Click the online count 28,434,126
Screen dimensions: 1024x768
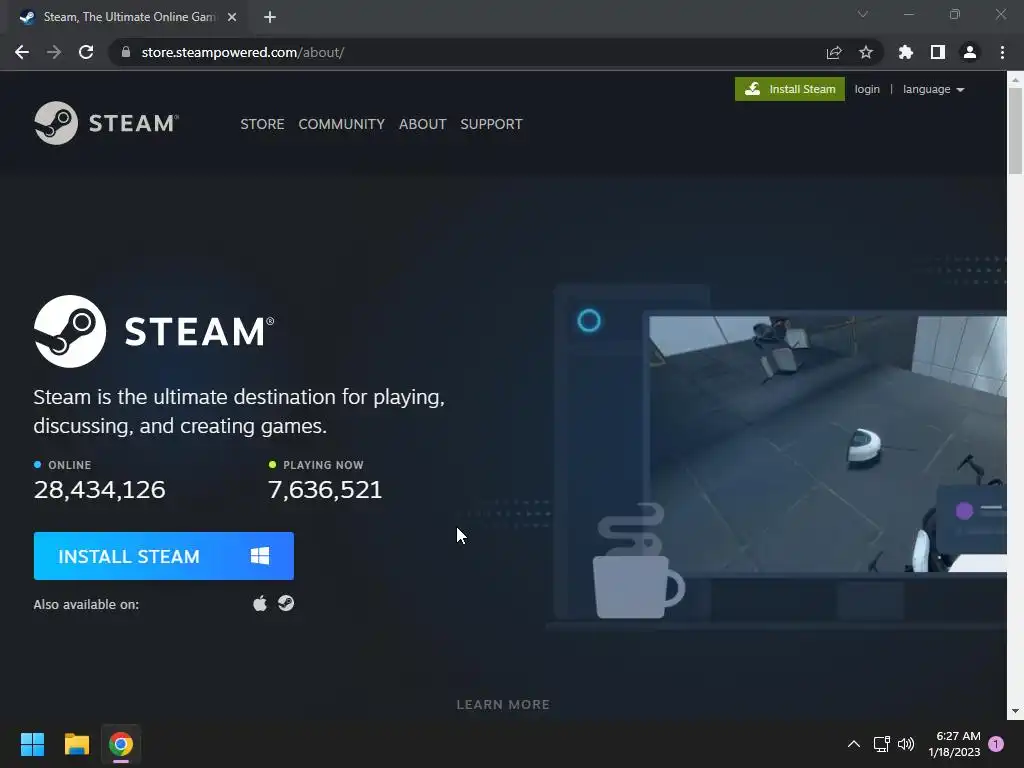point(99,490)
